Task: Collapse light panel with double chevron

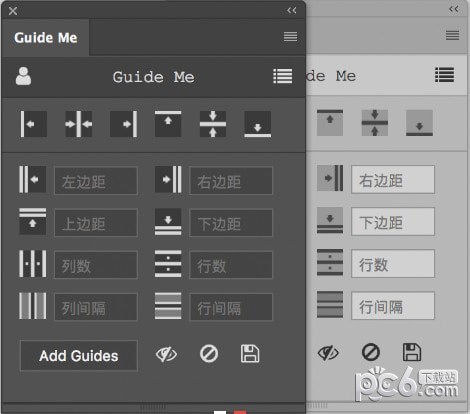Action: pos(454,9)
